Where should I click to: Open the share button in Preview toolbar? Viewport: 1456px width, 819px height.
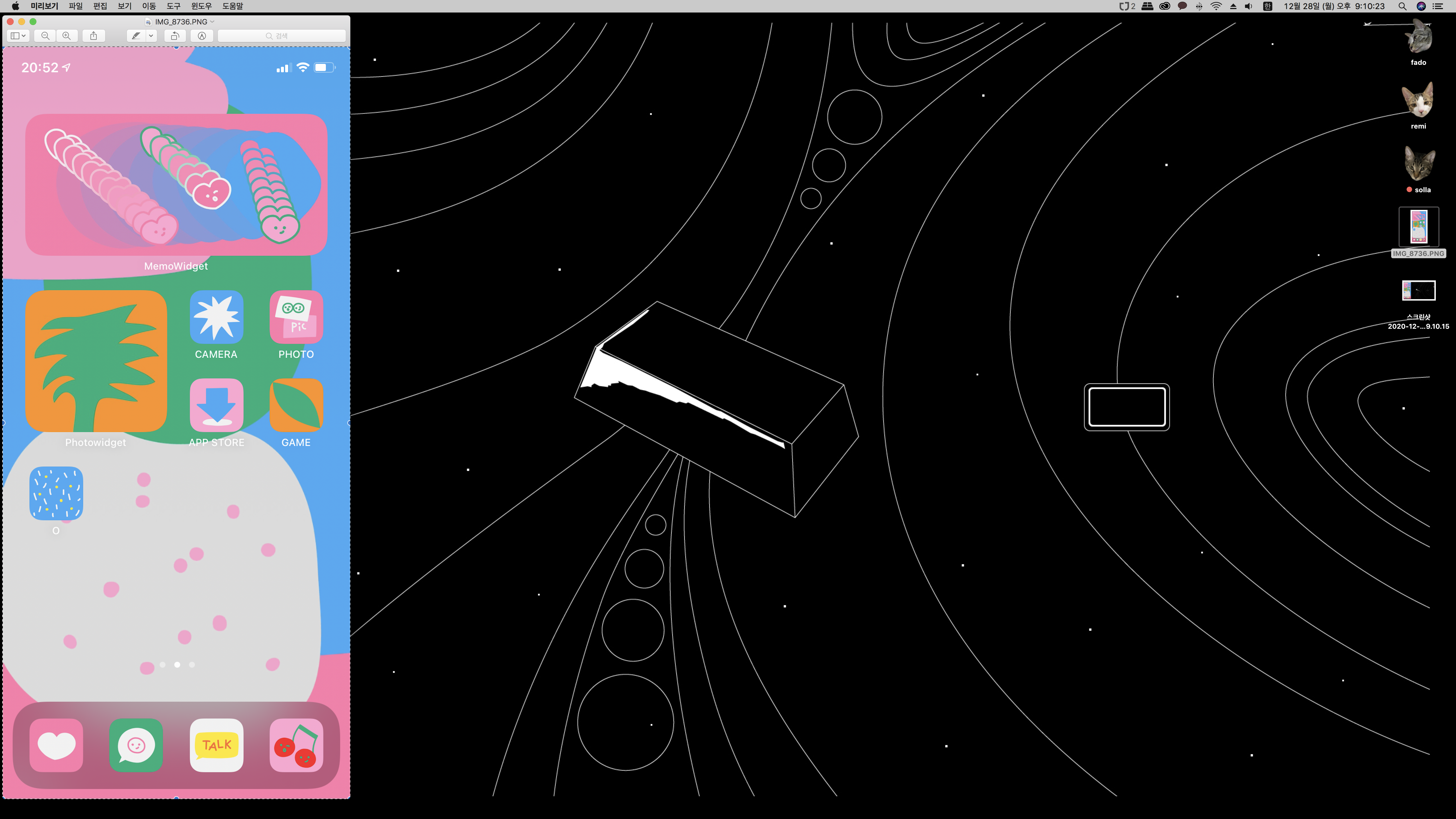(x=94, y=36)
